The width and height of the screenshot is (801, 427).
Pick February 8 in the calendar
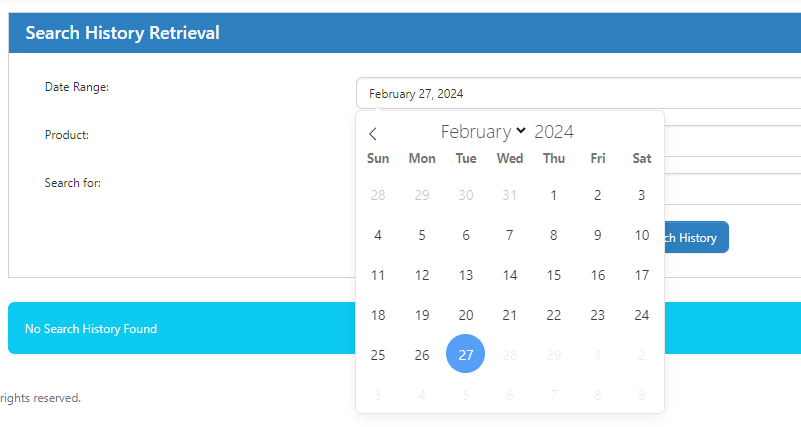(x=554, y=235)
